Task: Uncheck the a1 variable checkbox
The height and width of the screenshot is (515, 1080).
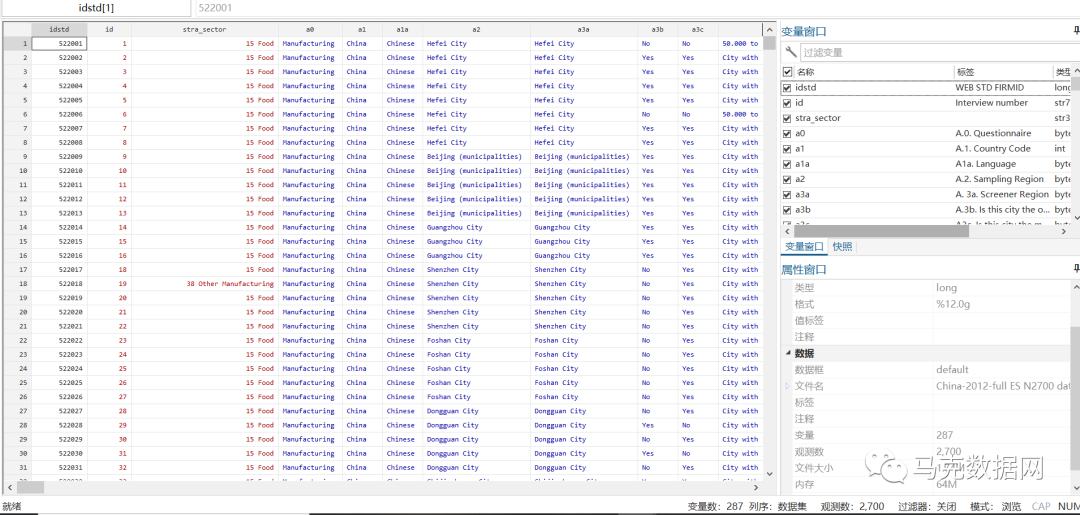Action: [787, 149]
